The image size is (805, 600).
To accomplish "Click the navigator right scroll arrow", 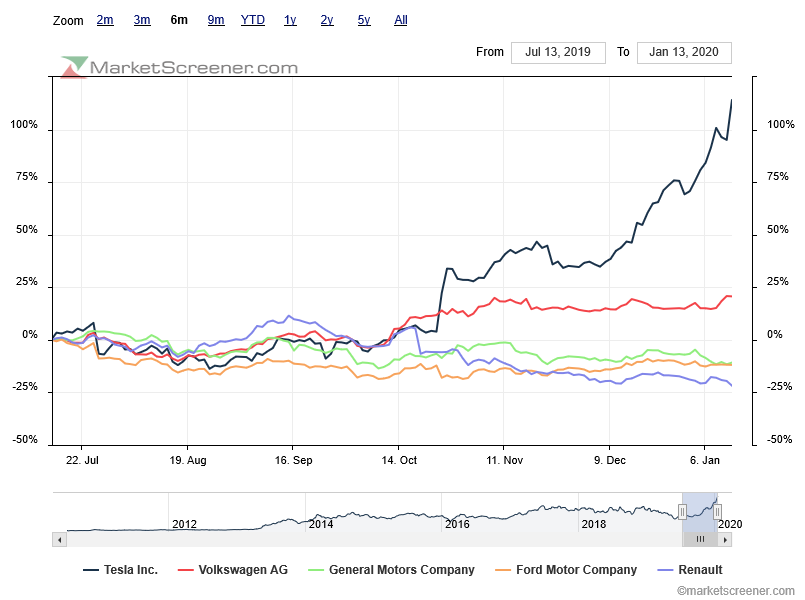I will pyautogui.click(x=725, y=539).
